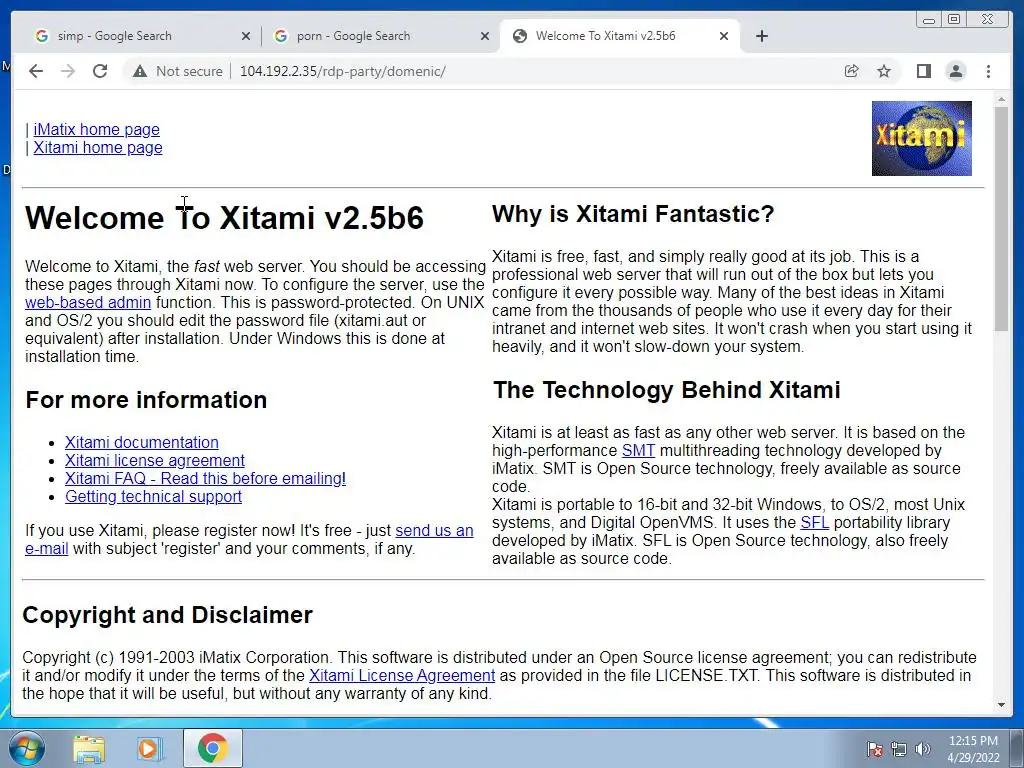Open the Chrome profile avatar
The height and width of the screenshot is (768, 1024).
955,71
